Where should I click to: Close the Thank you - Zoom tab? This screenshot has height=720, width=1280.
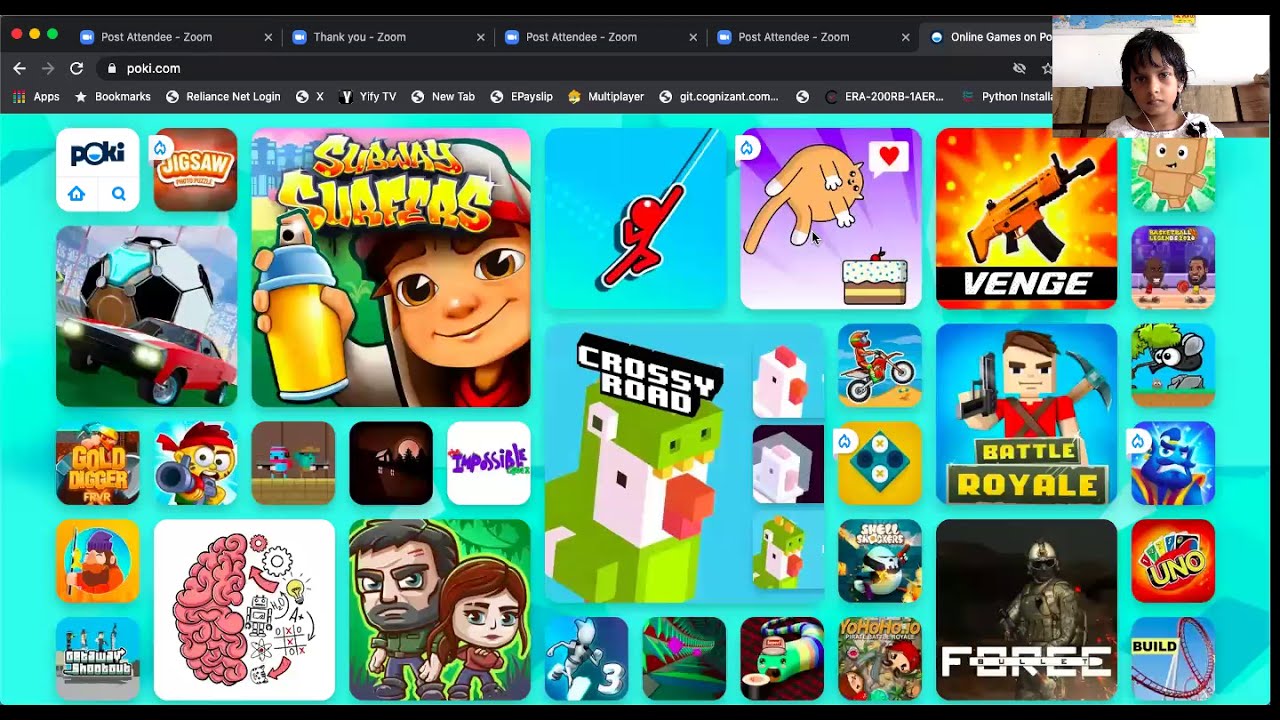(480, 37)
